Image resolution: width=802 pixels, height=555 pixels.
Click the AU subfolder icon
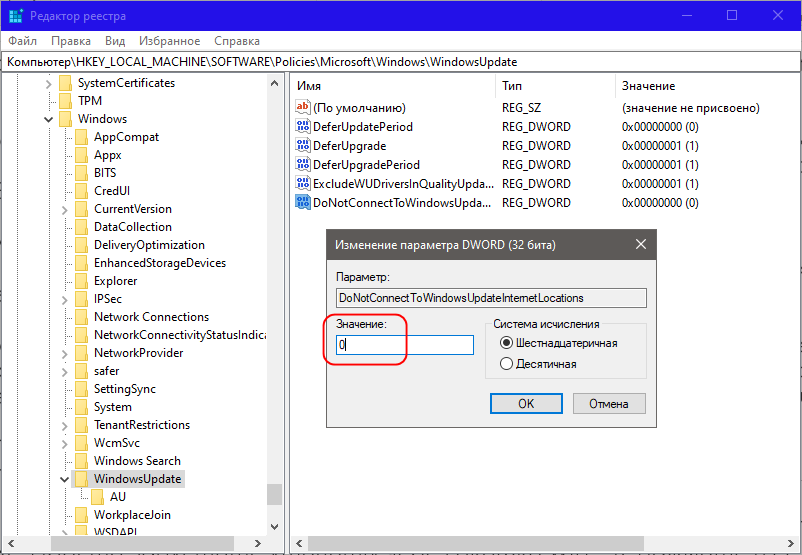(97, 497)
